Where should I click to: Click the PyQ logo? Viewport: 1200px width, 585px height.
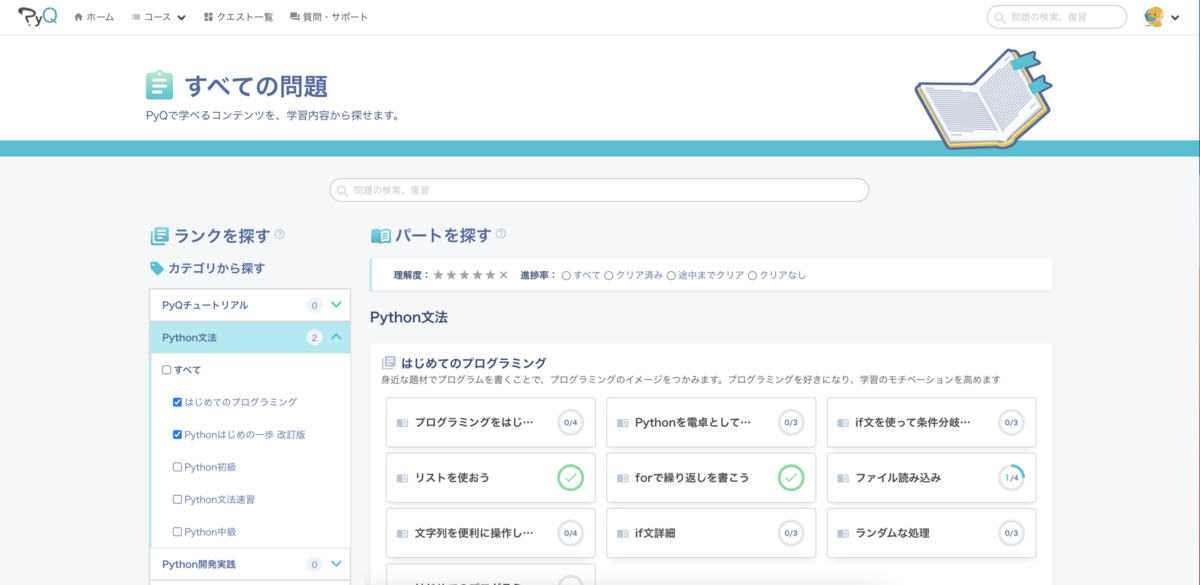click(x=38, y=16)
